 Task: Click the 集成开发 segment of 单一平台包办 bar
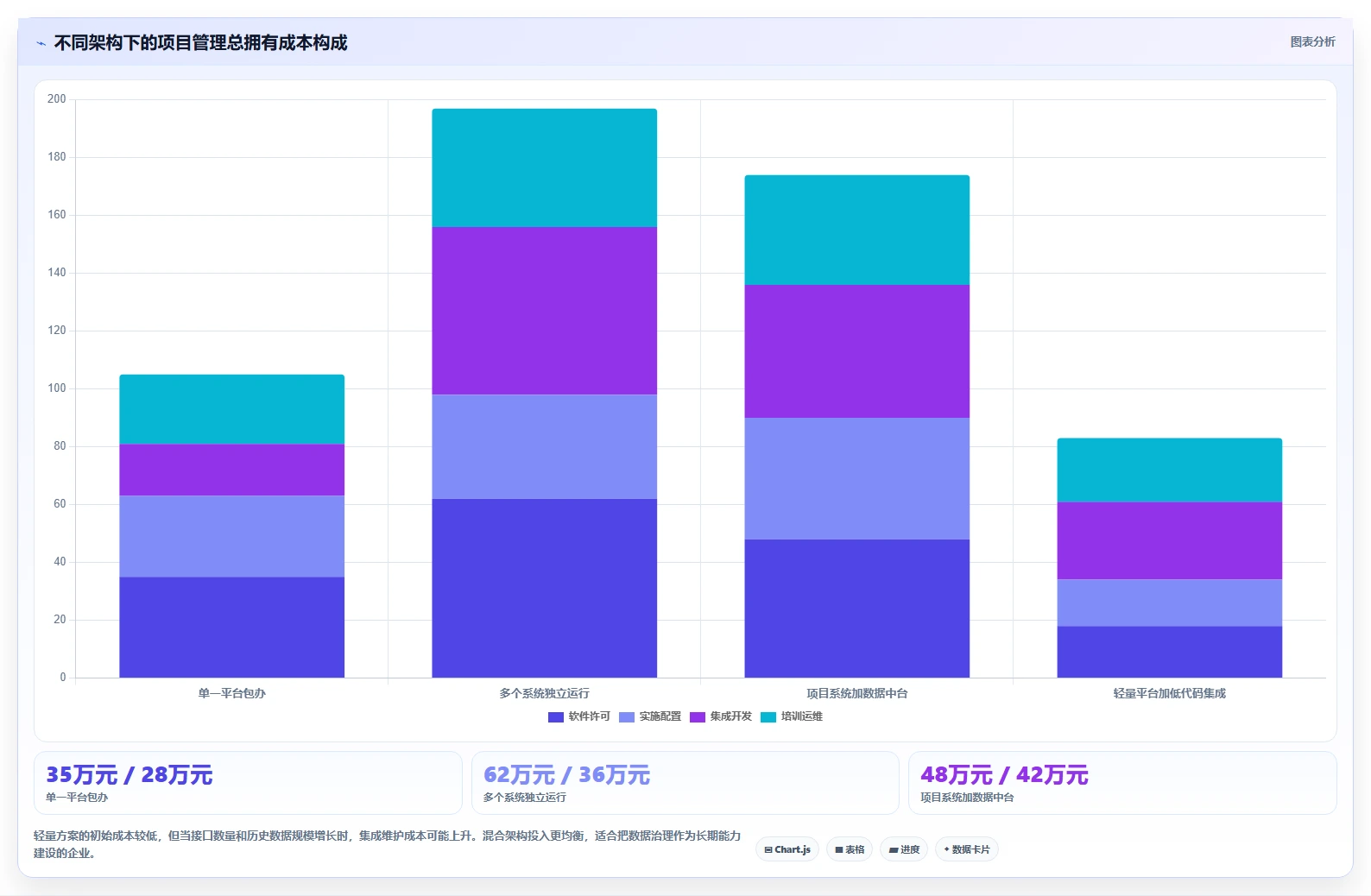tap(231, 470)
